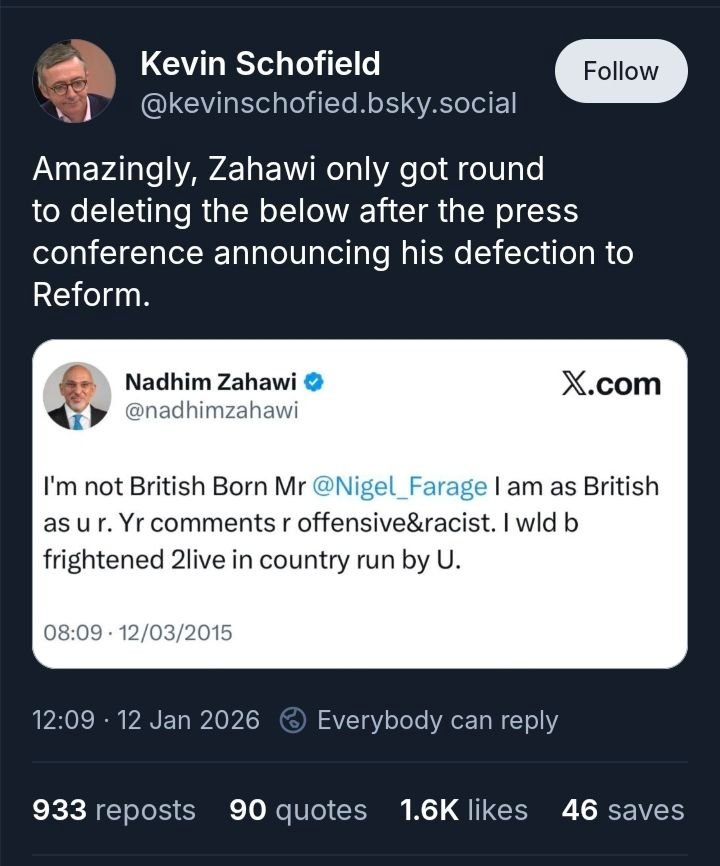Click the post text about Zahawi's defection
Screen dimensions: 720x866
coord(332,232)
